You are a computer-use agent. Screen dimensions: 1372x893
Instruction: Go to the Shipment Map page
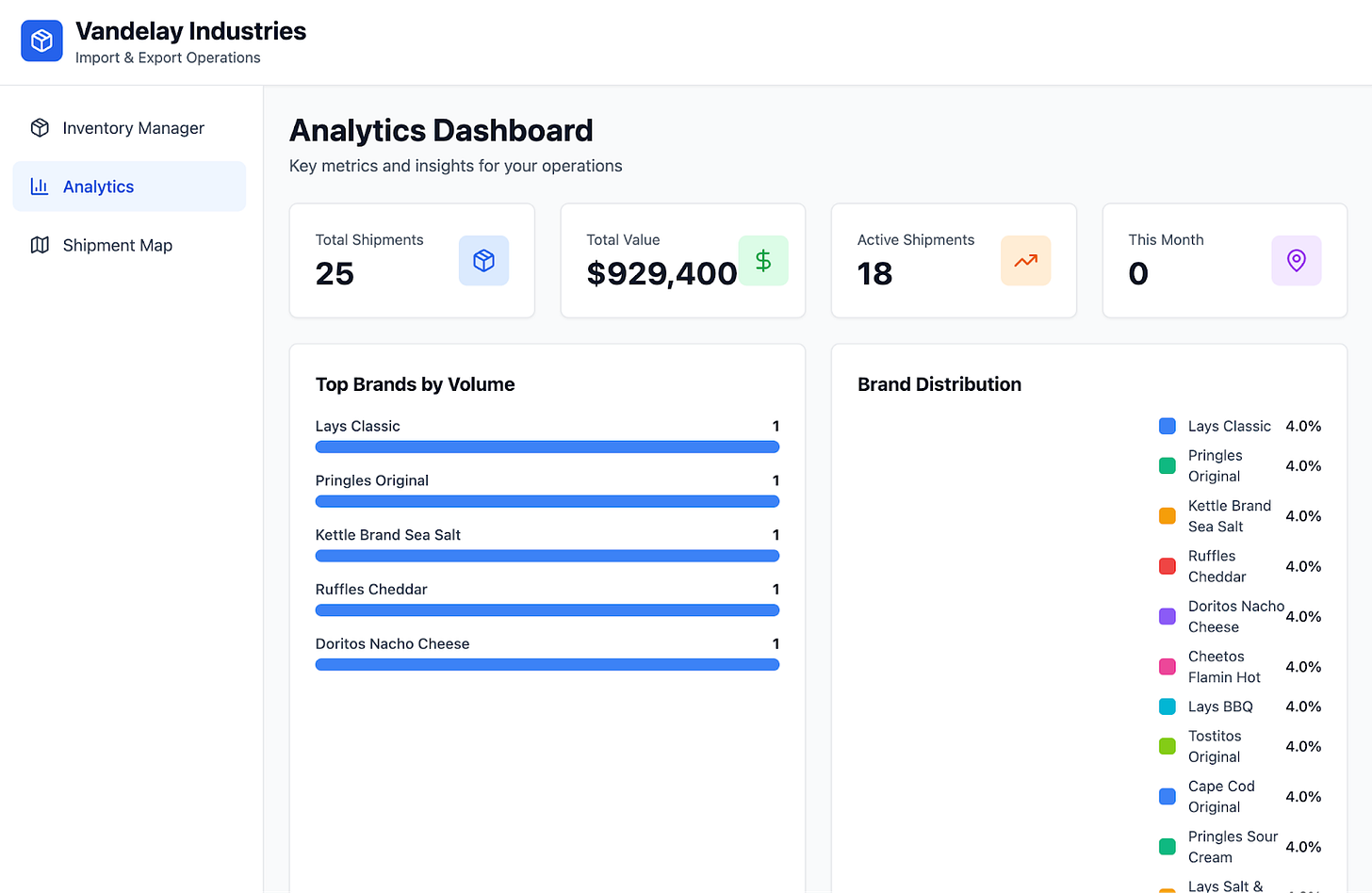129,245
